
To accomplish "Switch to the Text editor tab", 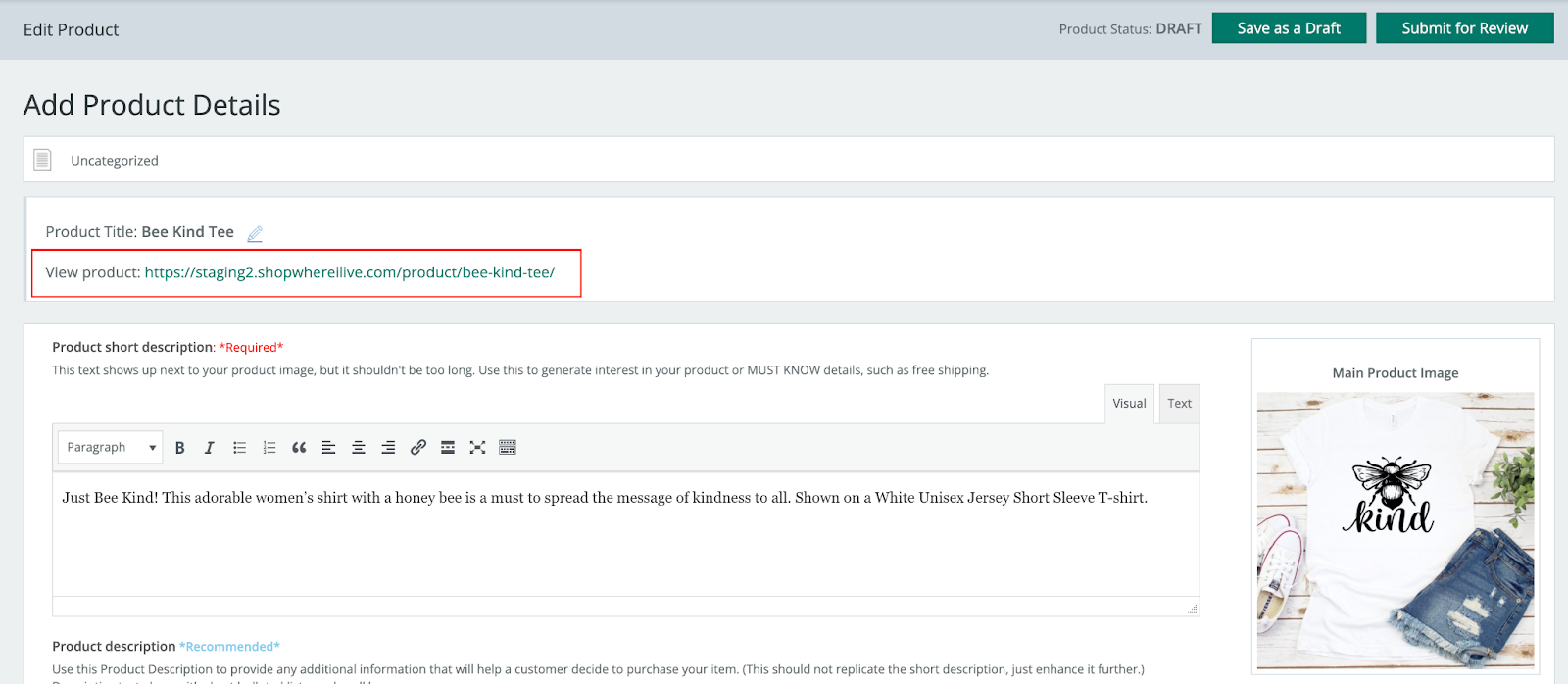I will pos(1179,404).
